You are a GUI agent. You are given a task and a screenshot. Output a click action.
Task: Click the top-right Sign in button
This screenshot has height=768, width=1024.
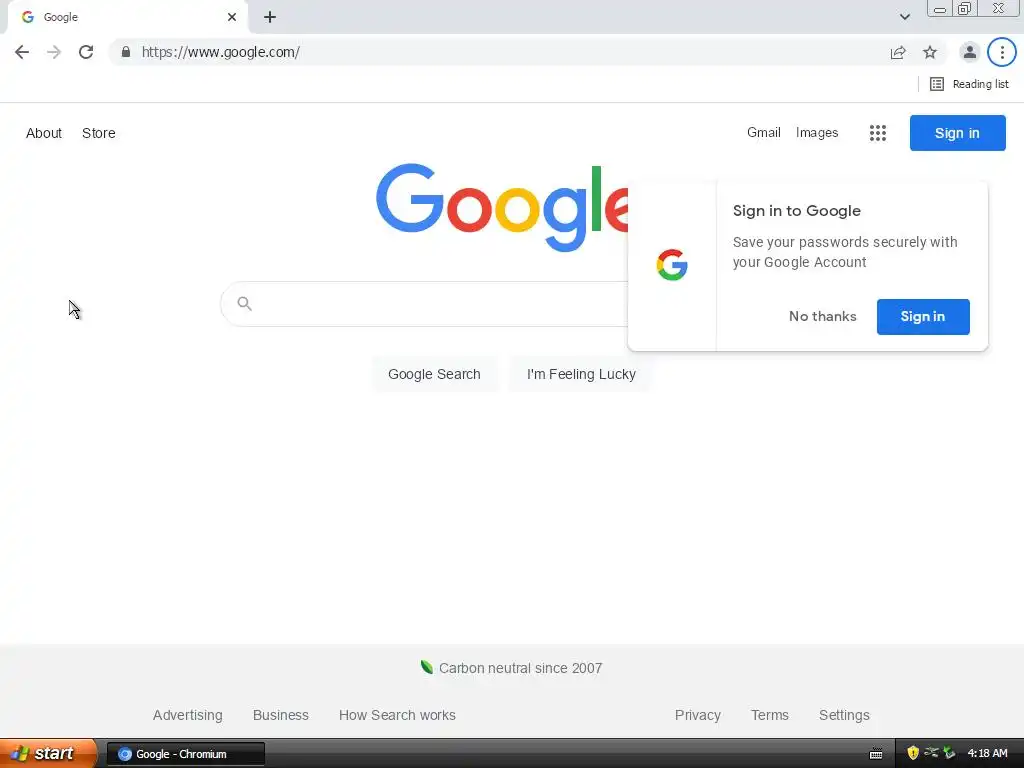click(x=957, y=133)
